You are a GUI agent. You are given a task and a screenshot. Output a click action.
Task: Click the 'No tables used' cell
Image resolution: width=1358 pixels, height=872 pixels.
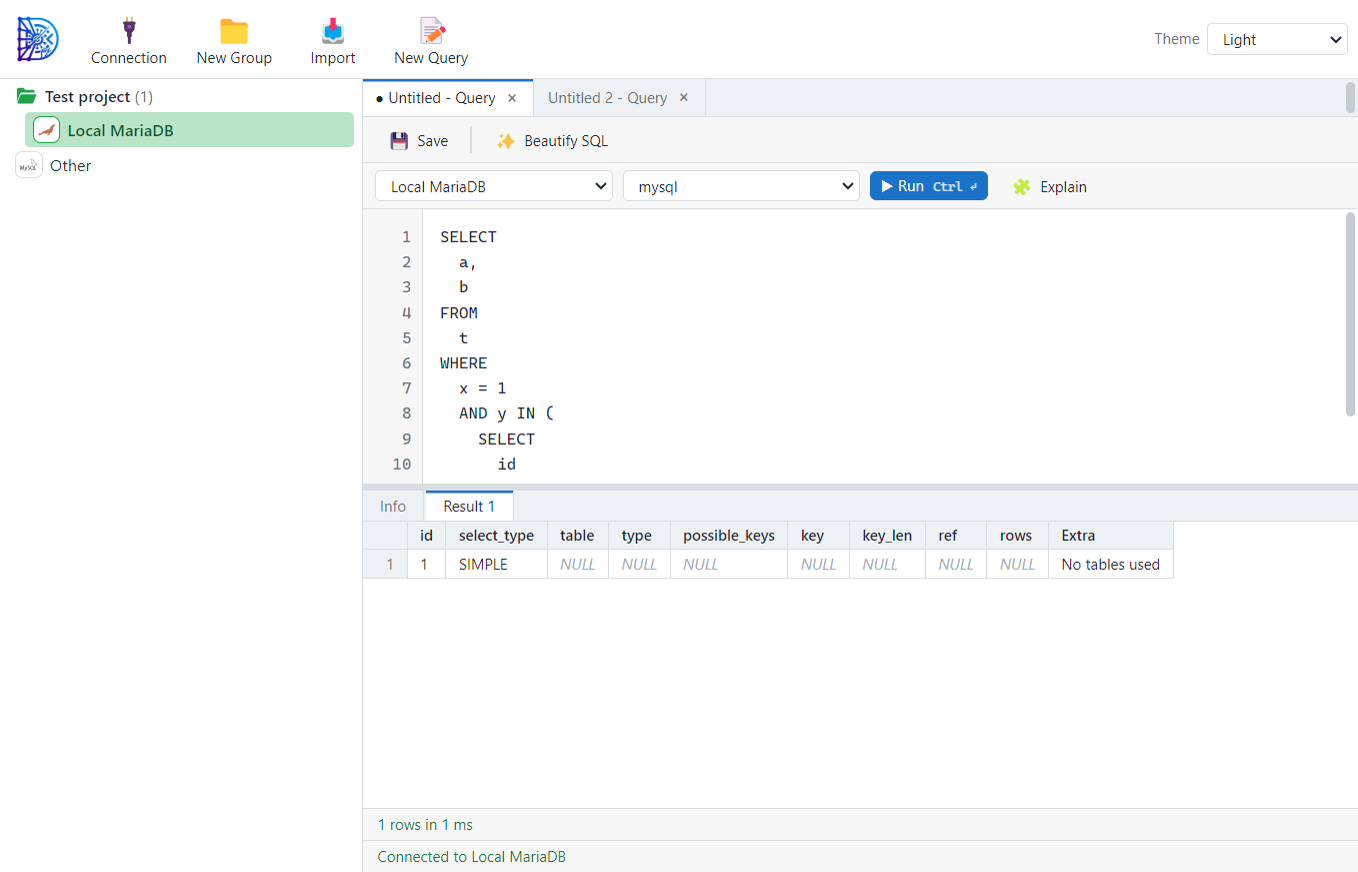point(1111,564)
